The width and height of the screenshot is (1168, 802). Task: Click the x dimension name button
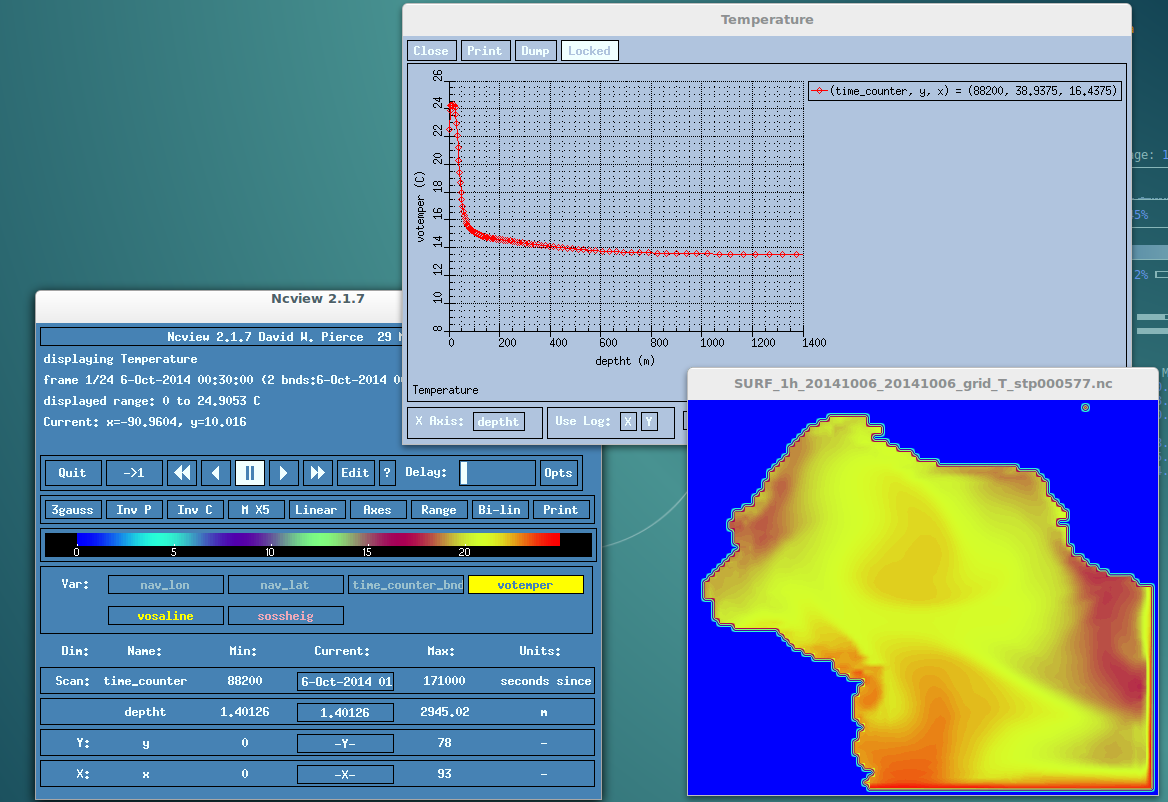145,774
